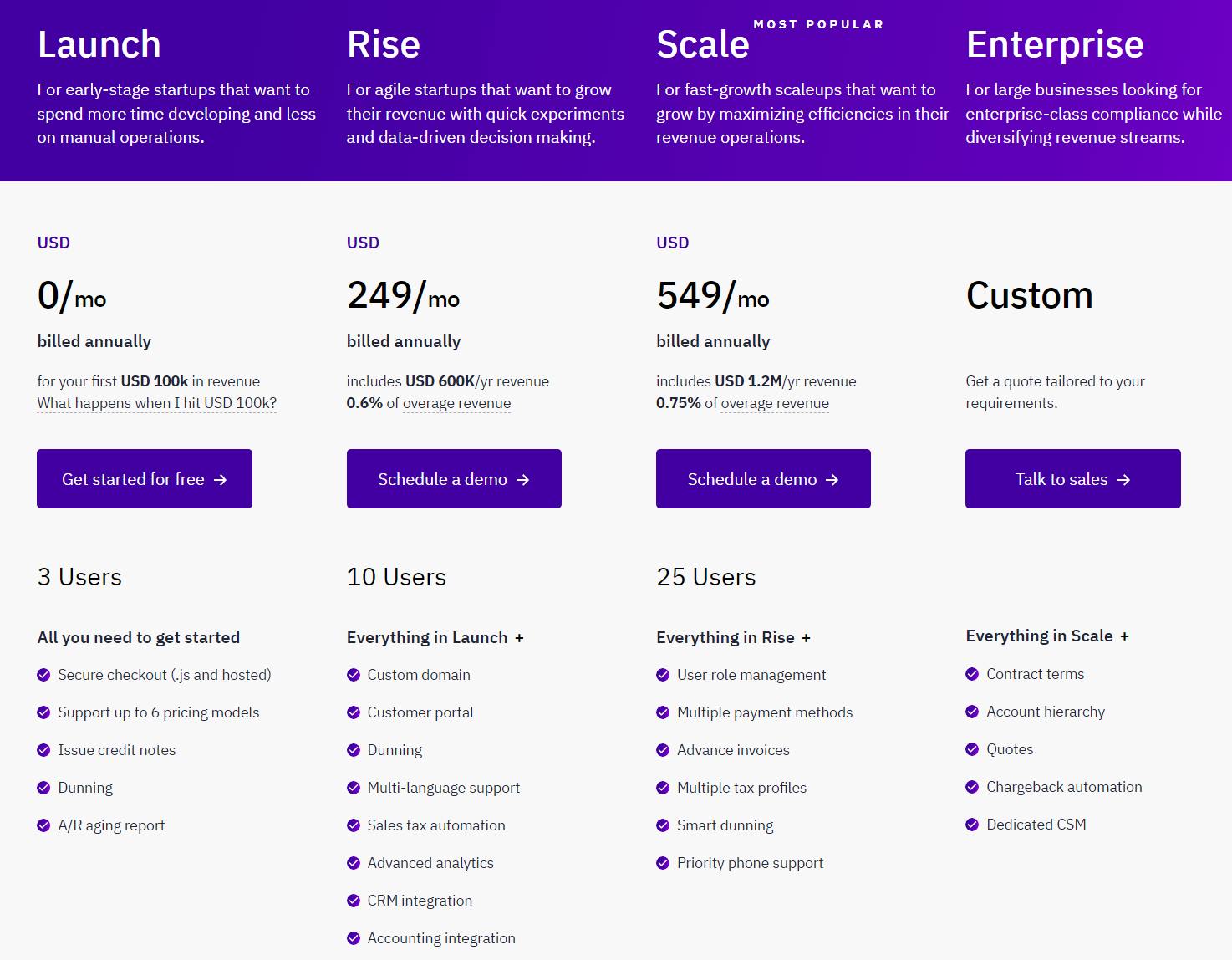The width and height of the screenshot is (1232, 960).
Task: Click the checkmark beside User role management
Action: pyautogui.click(x=663, y=675)
